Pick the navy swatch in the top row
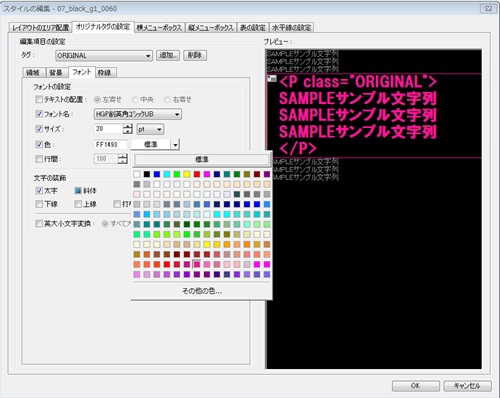 pos(217,174)
